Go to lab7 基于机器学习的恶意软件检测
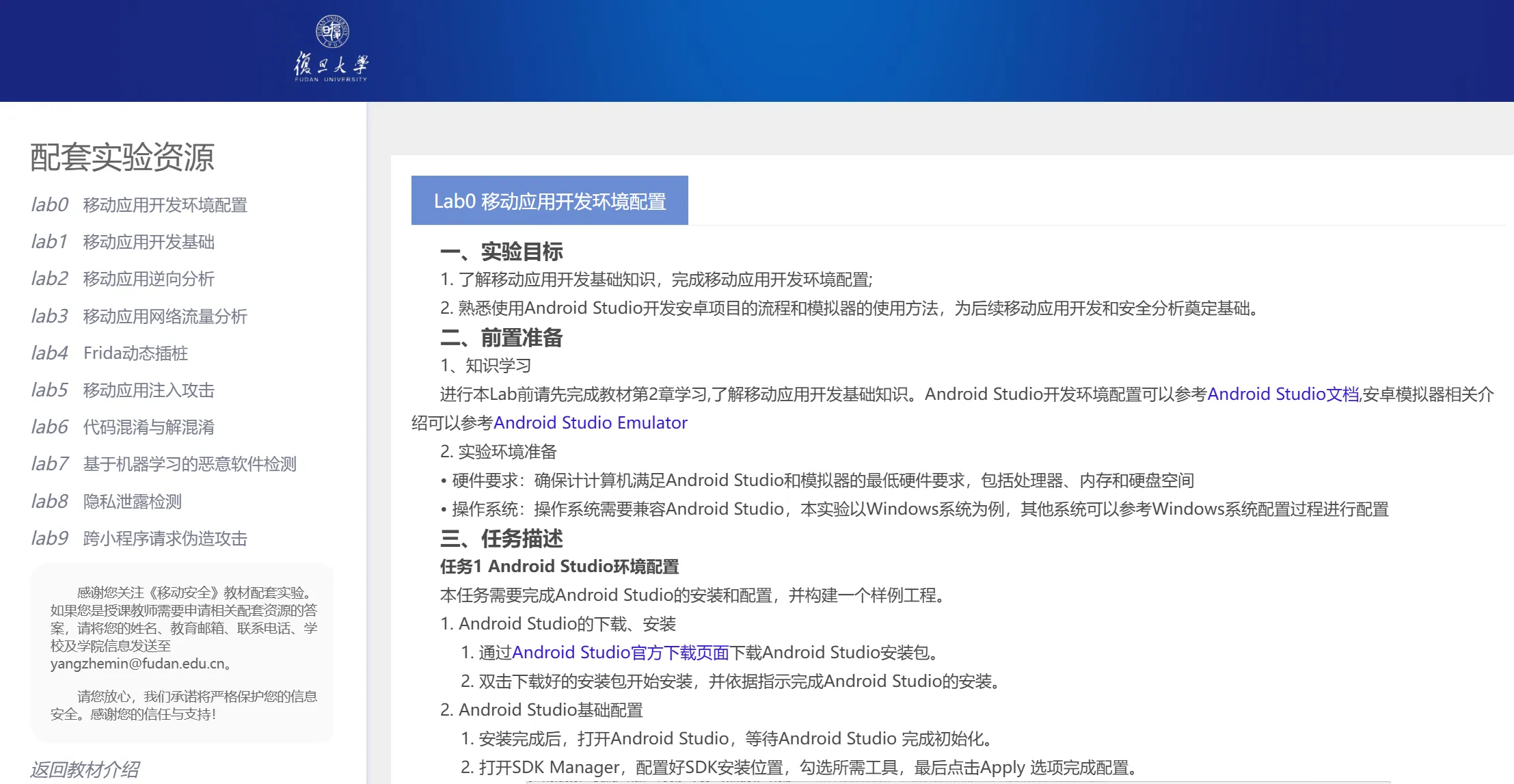Image resolution: width=1514 pixels, height=784 pixels. point(163,463)
